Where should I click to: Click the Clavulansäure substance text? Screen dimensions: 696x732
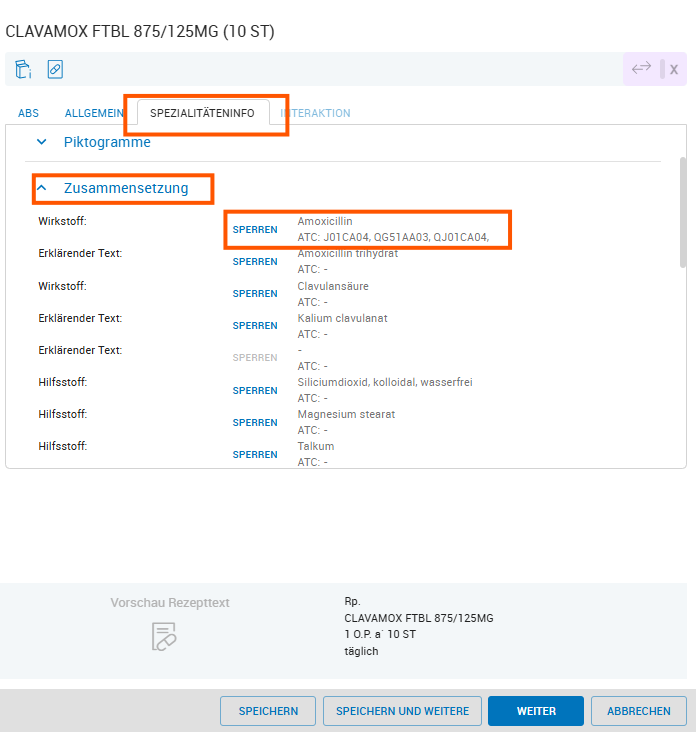click(333, 286)
